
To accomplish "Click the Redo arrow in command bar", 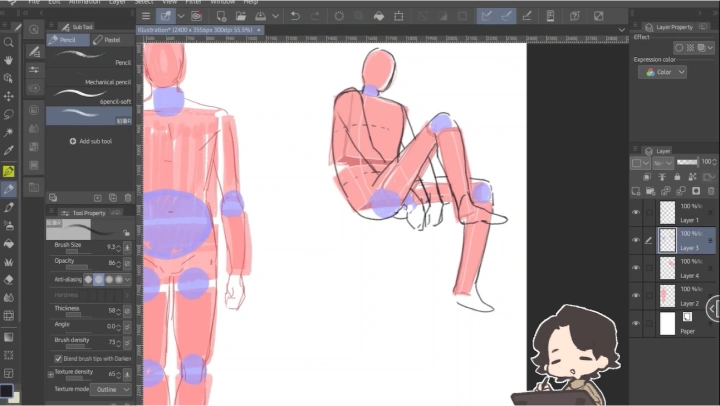I will point(315,16).
